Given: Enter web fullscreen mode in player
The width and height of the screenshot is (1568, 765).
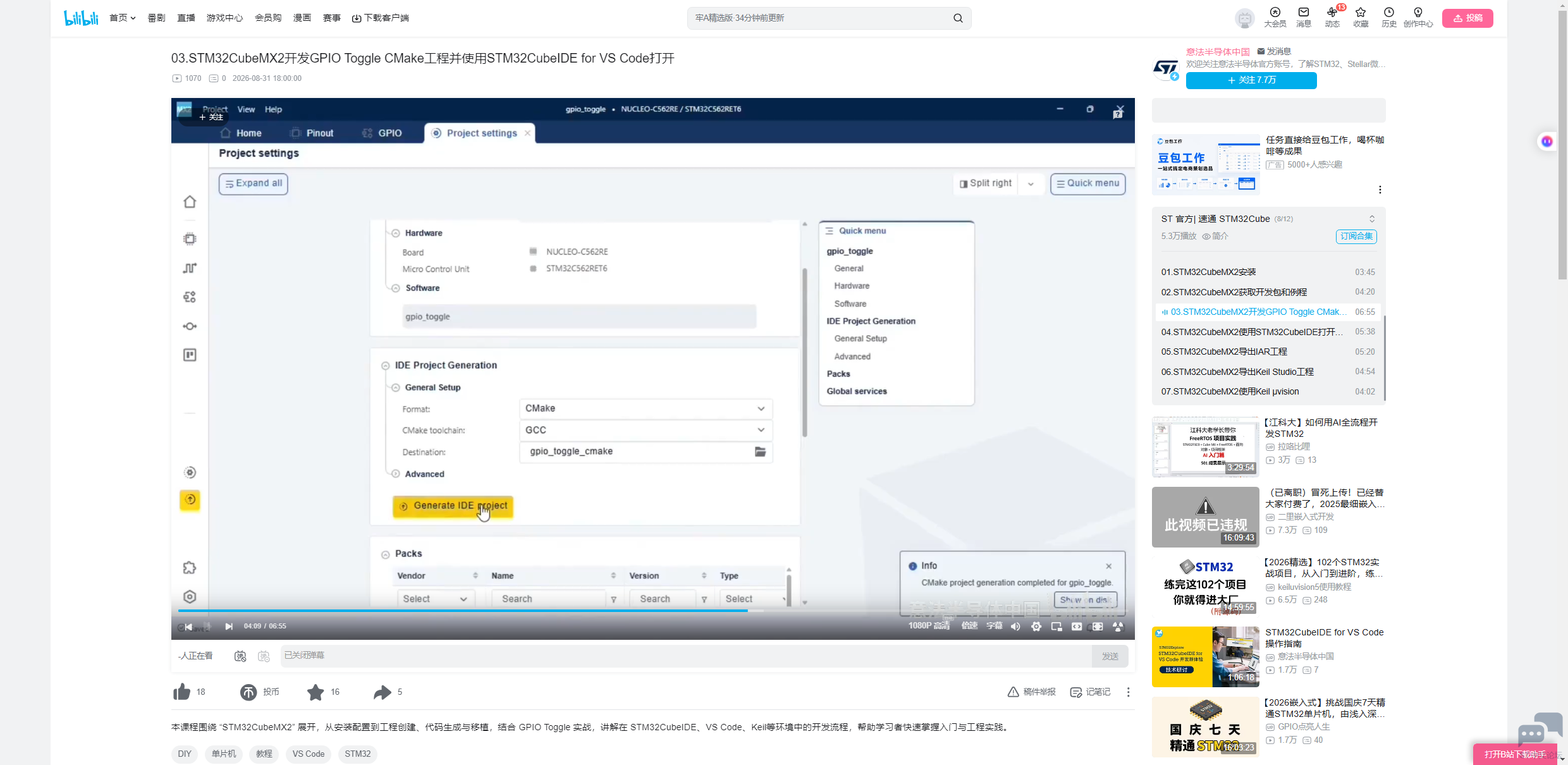Looking at the screenshot, I should (1098, 627).
